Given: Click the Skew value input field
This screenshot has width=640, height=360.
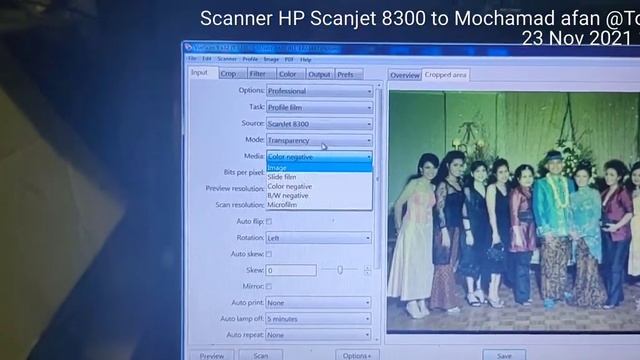Looking at the screenshot, I should (291, 270).
